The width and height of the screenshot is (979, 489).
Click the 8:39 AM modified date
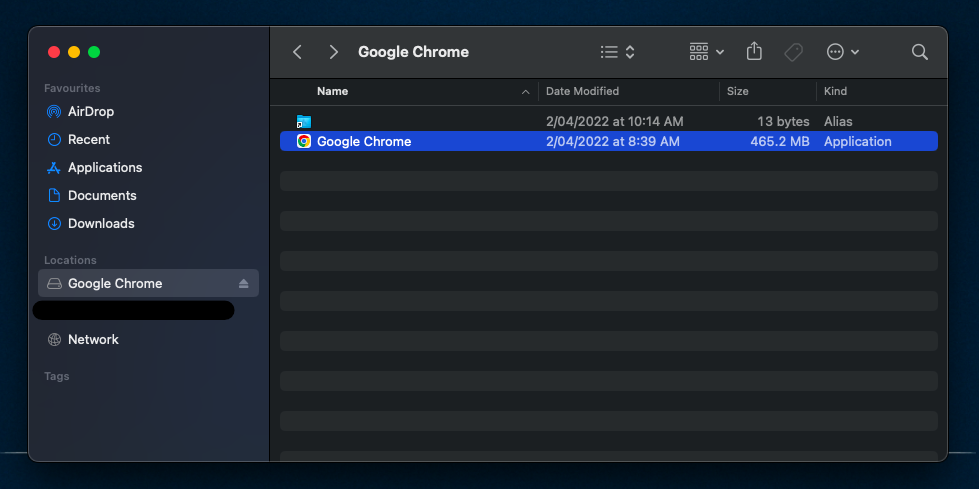tap(612, 142)
